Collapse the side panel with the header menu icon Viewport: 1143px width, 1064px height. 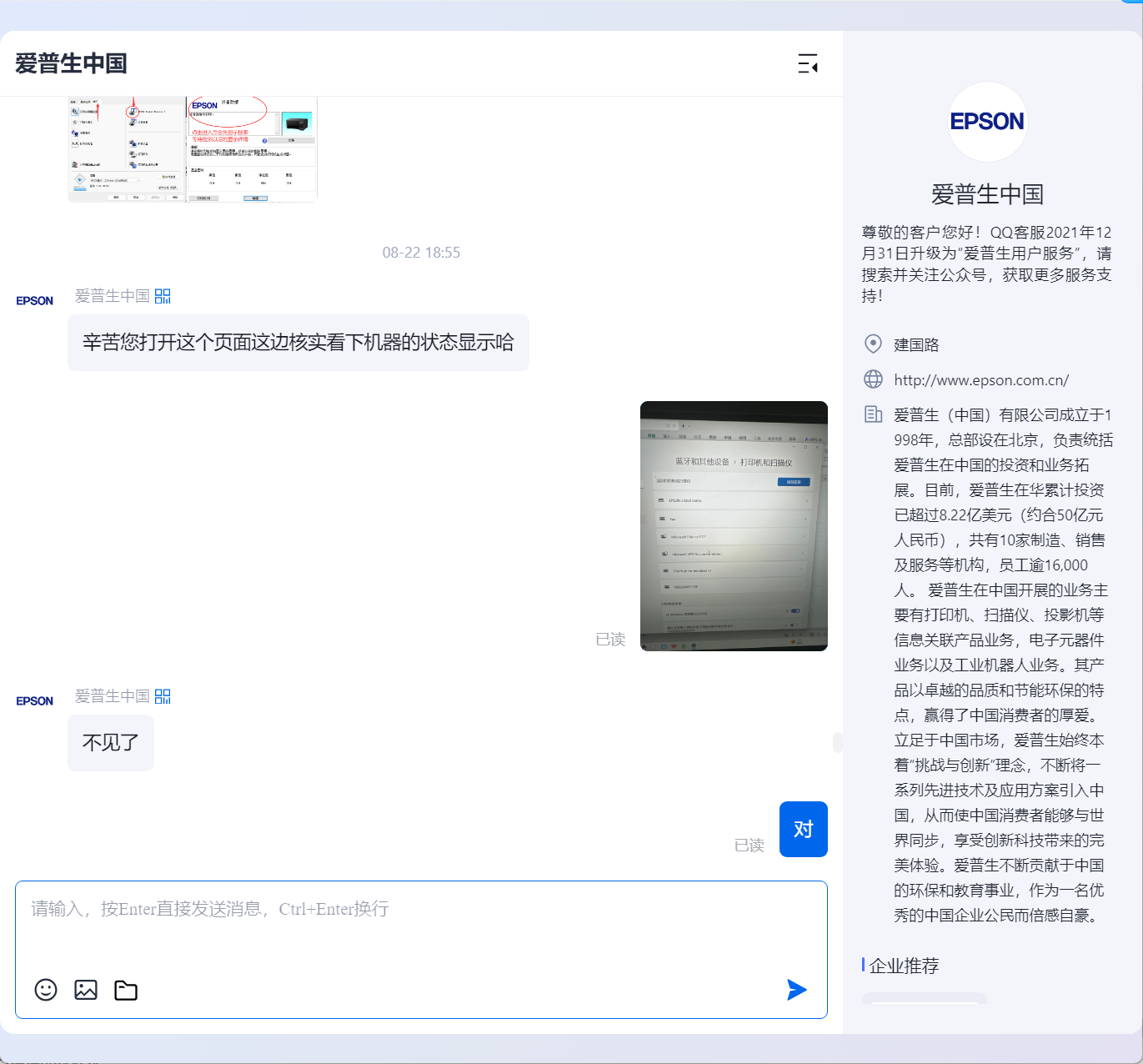(807, 63)
